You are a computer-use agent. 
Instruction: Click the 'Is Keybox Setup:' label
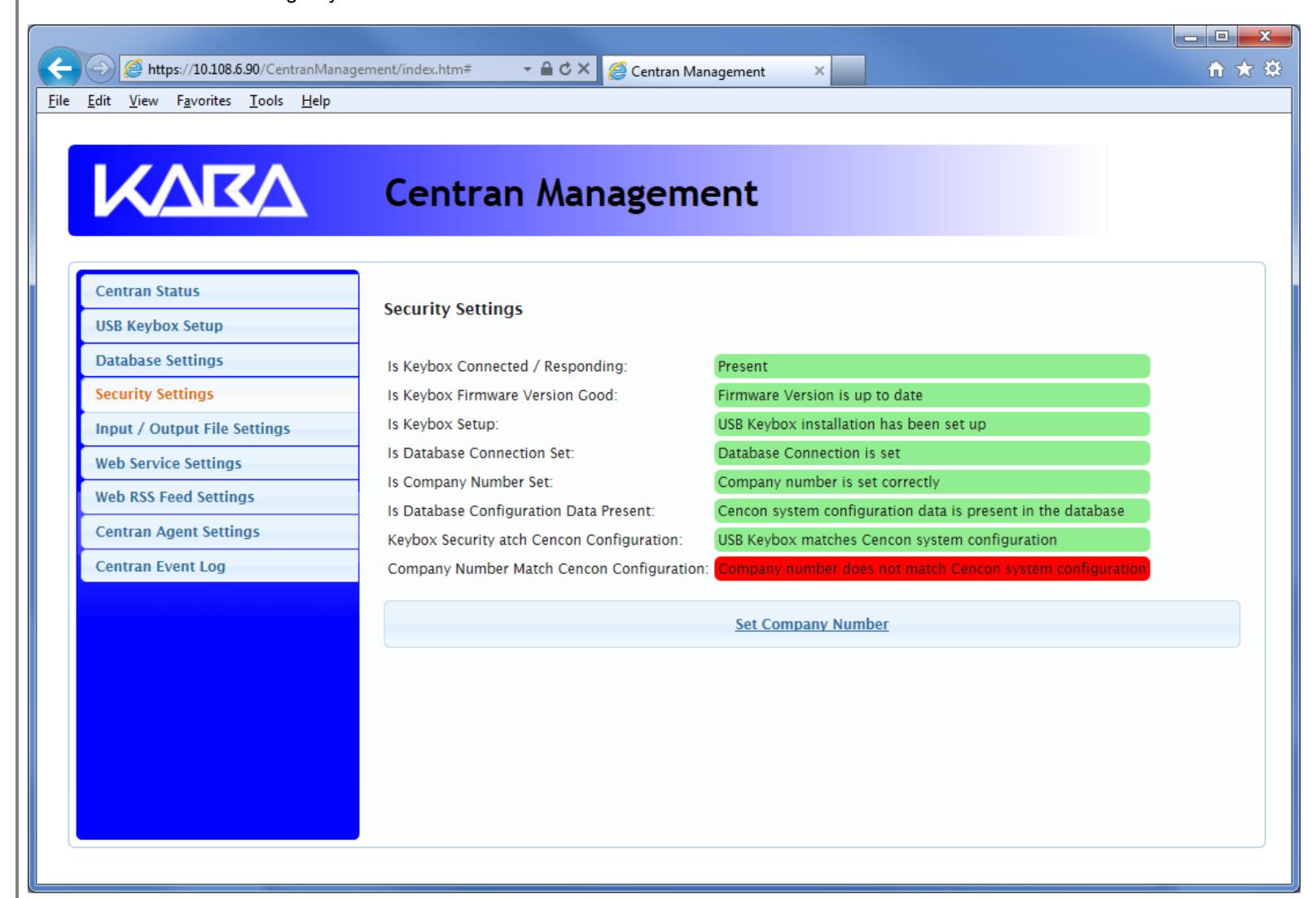click(443, 424)
